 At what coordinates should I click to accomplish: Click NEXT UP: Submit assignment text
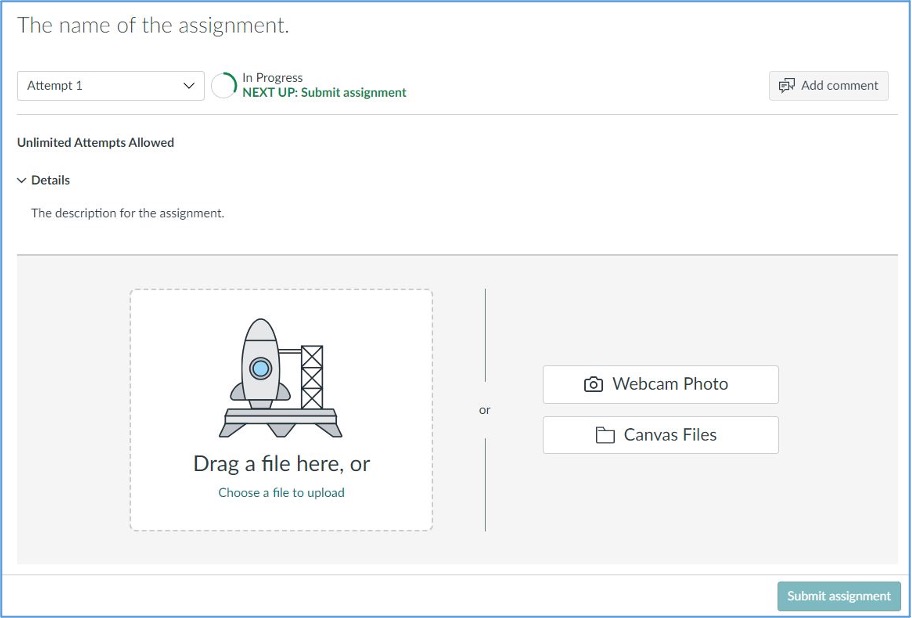(x=324, y=93)
